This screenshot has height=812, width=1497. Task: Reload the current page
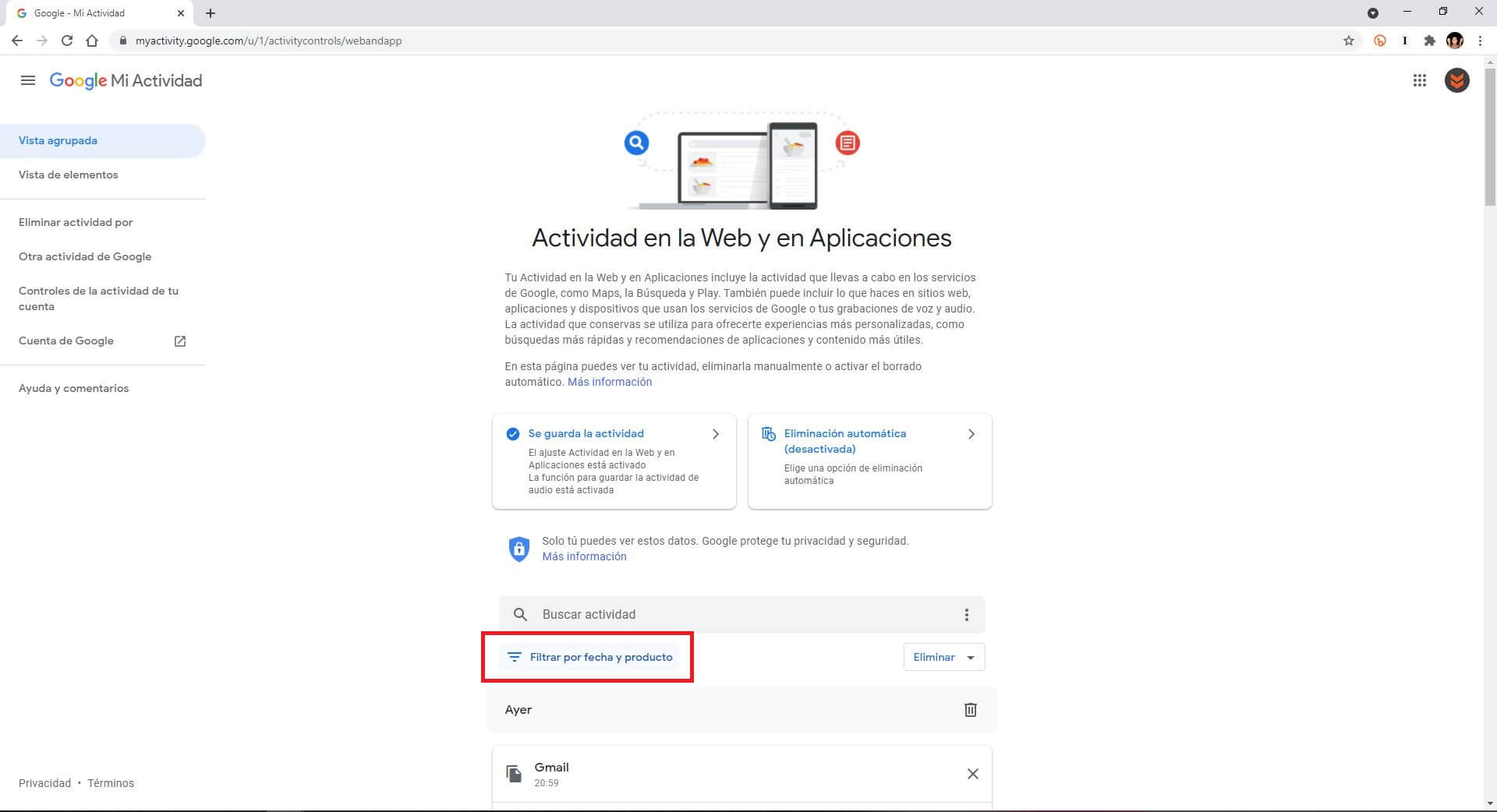tap(67, 41)
